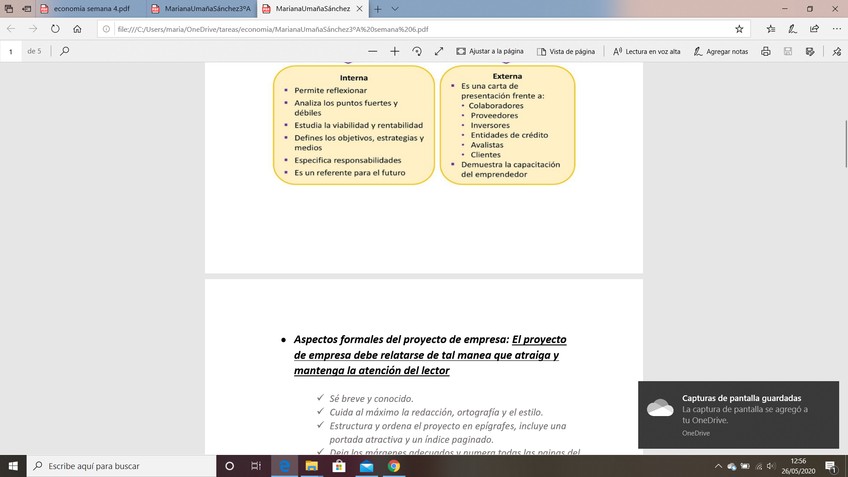Pin the PDF toolbar

click(x=837, y=51)
